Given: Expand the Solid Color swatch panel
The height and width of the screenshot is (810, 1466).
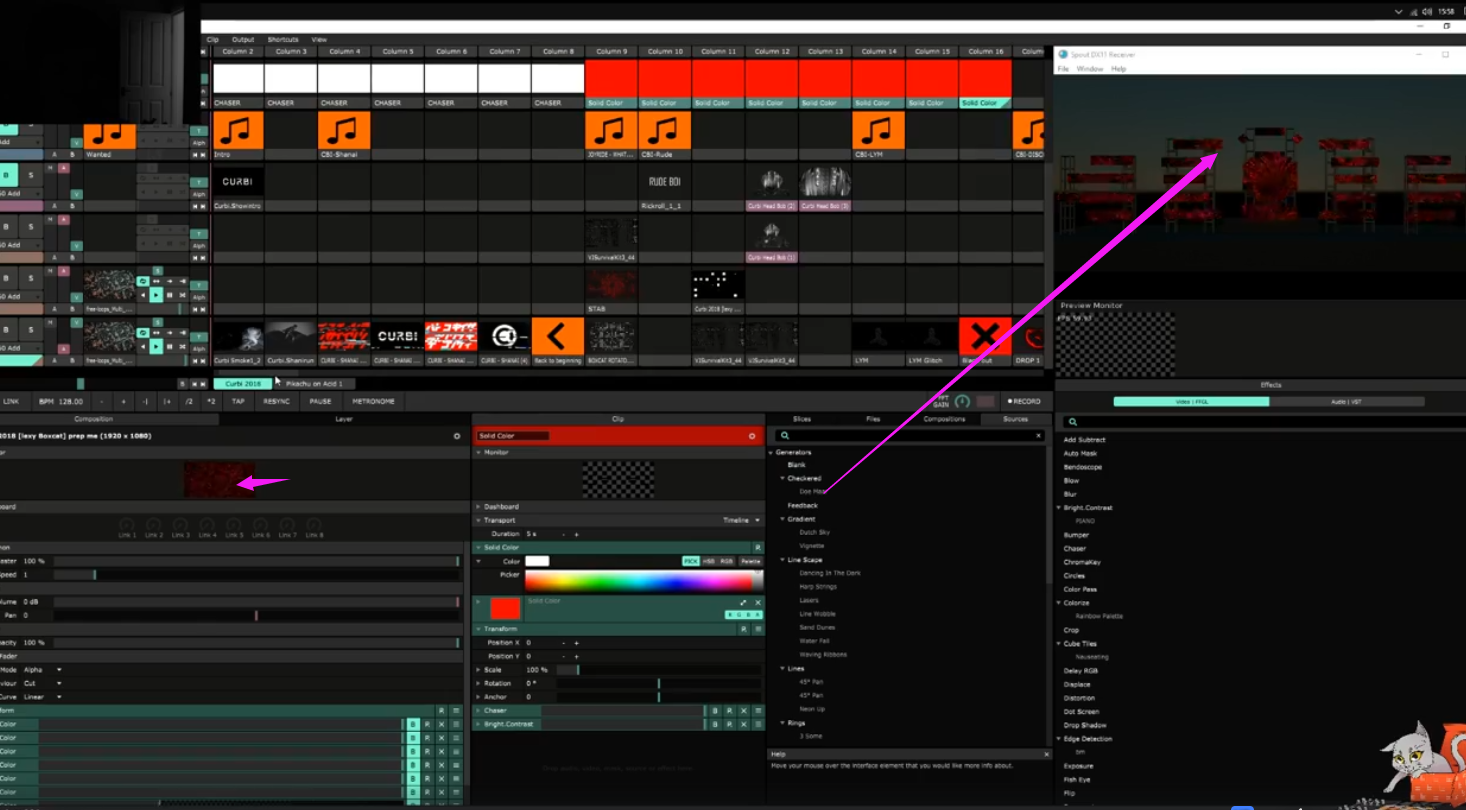Looking at the screenshot, I should point(743,602).
